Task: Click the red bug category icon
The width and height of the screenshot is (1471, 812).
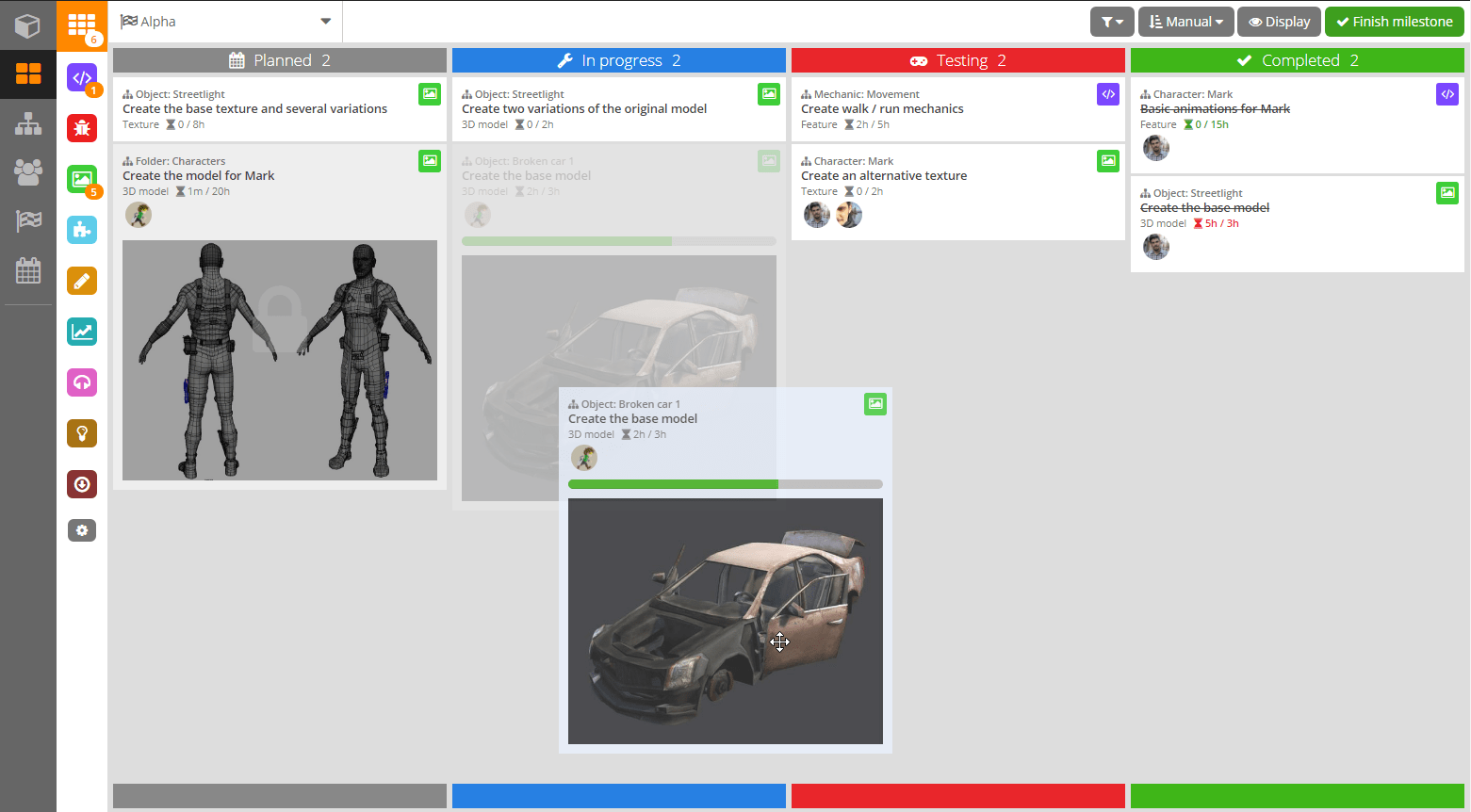Action: coord(82,128)
